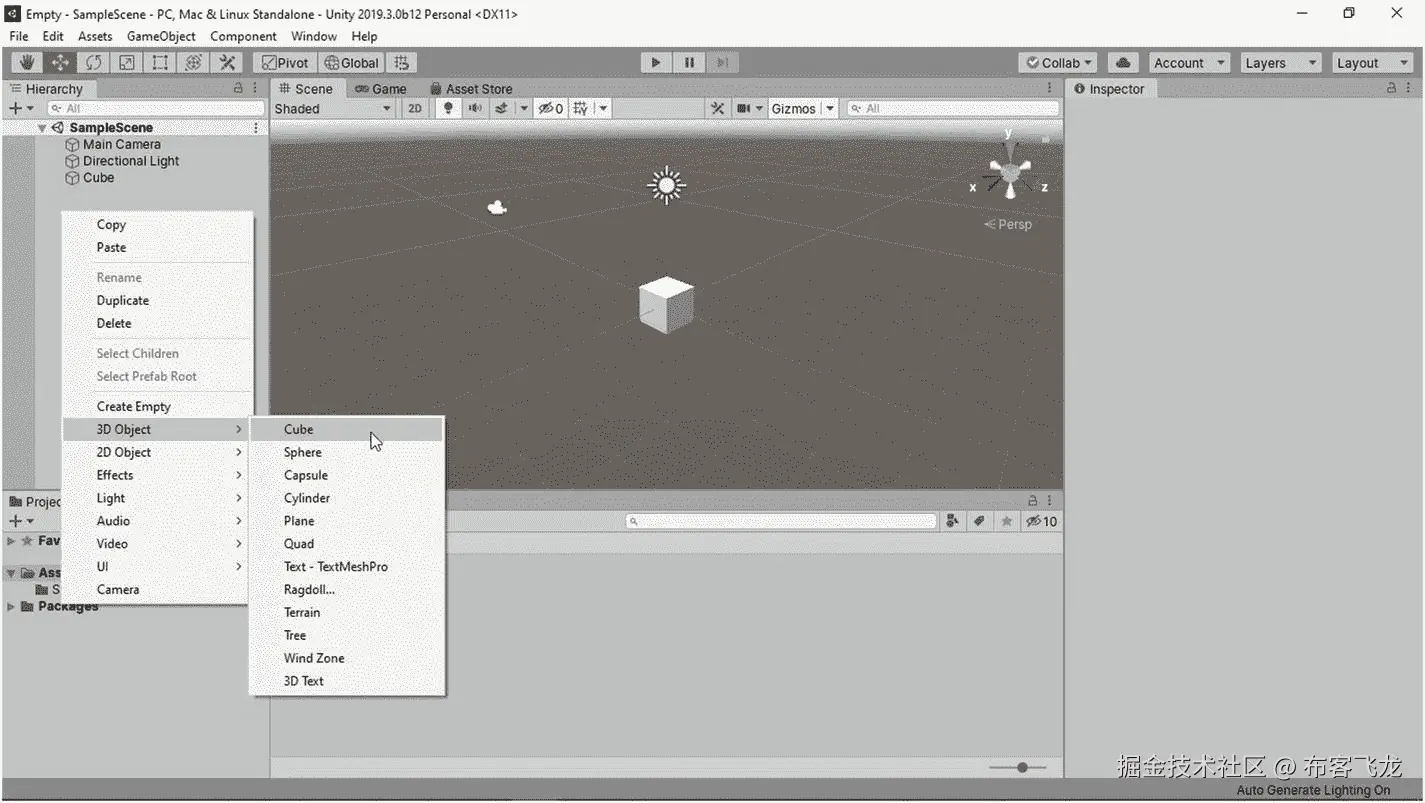Screen dimensions: 1425x803
Task: Open the SampleScene options menu
Action: point(256,128)
